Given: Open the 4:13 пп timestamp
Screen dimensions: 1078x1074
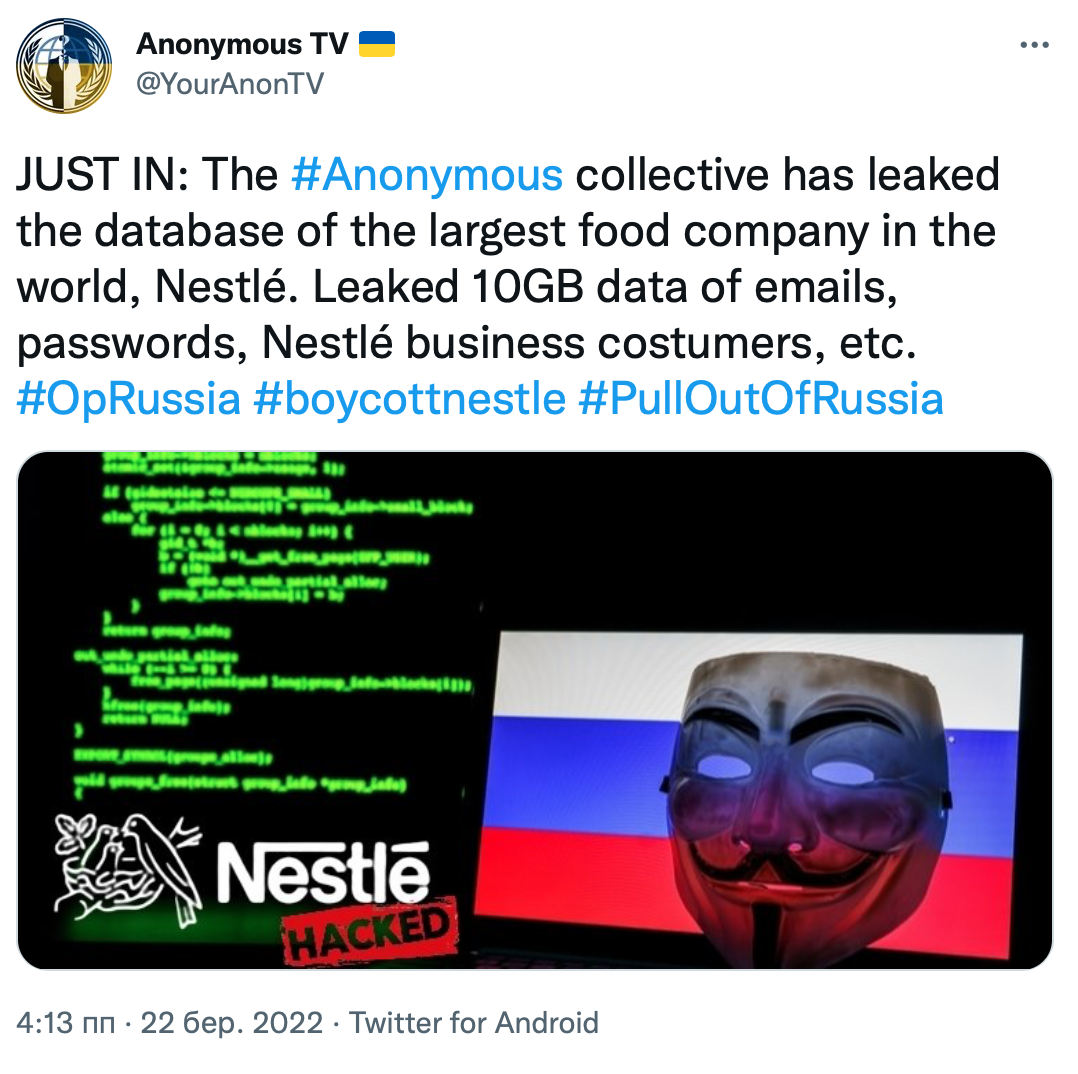Looking at the screenshot, I should [x=66, y=1024].
